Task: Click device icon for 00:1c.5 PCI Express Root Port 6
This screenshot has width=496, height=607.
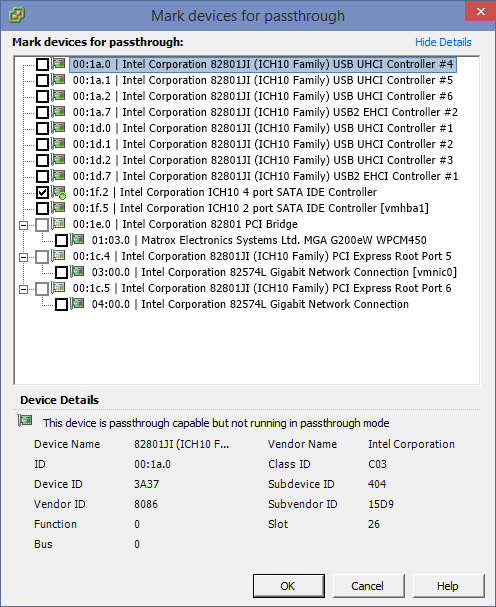Action: click(x=58, y=288)
